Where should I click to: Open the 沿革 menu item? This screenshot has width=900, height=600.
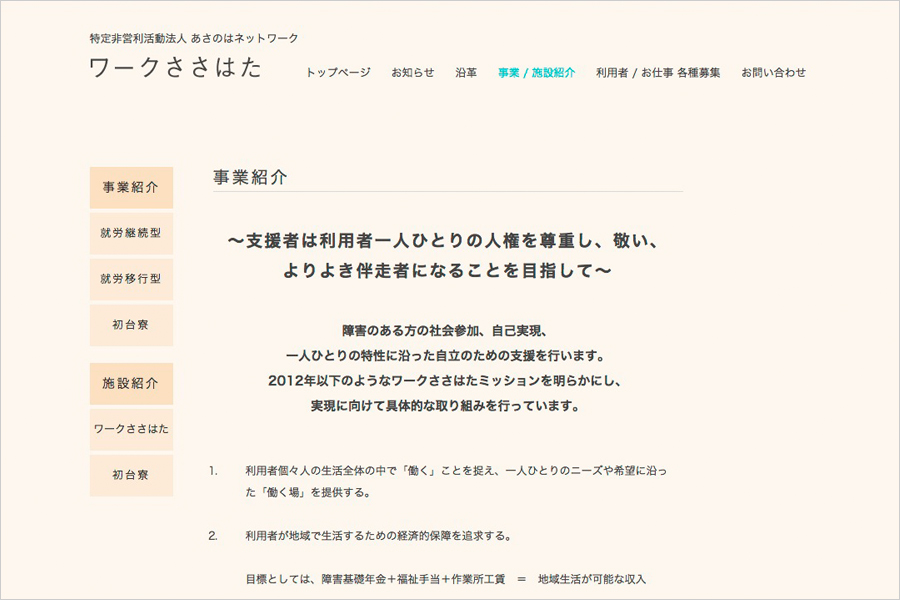[x=466, y=73]
